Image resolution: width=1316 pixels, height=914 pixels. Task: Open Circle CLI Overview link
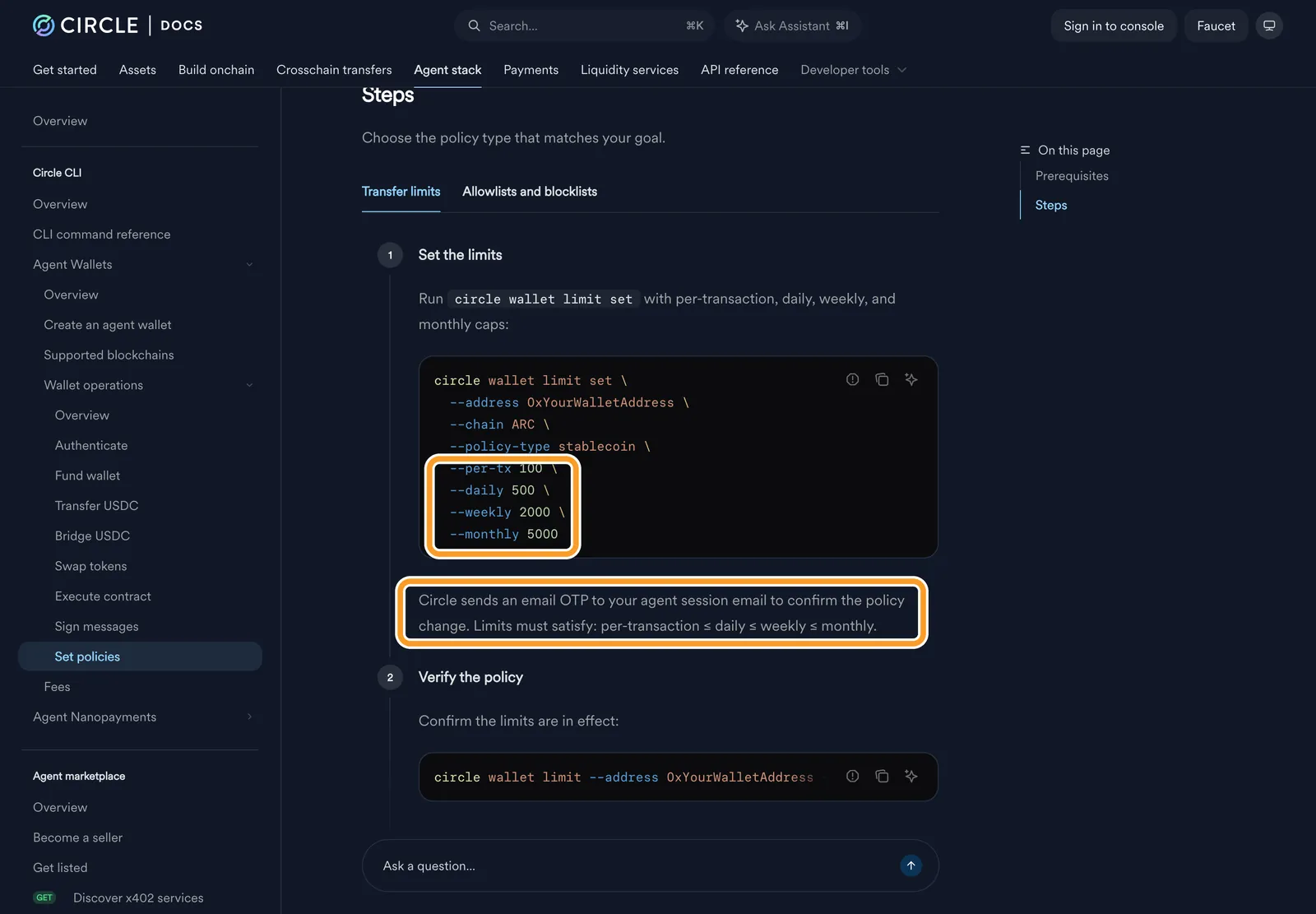click(x=60, y=204)
